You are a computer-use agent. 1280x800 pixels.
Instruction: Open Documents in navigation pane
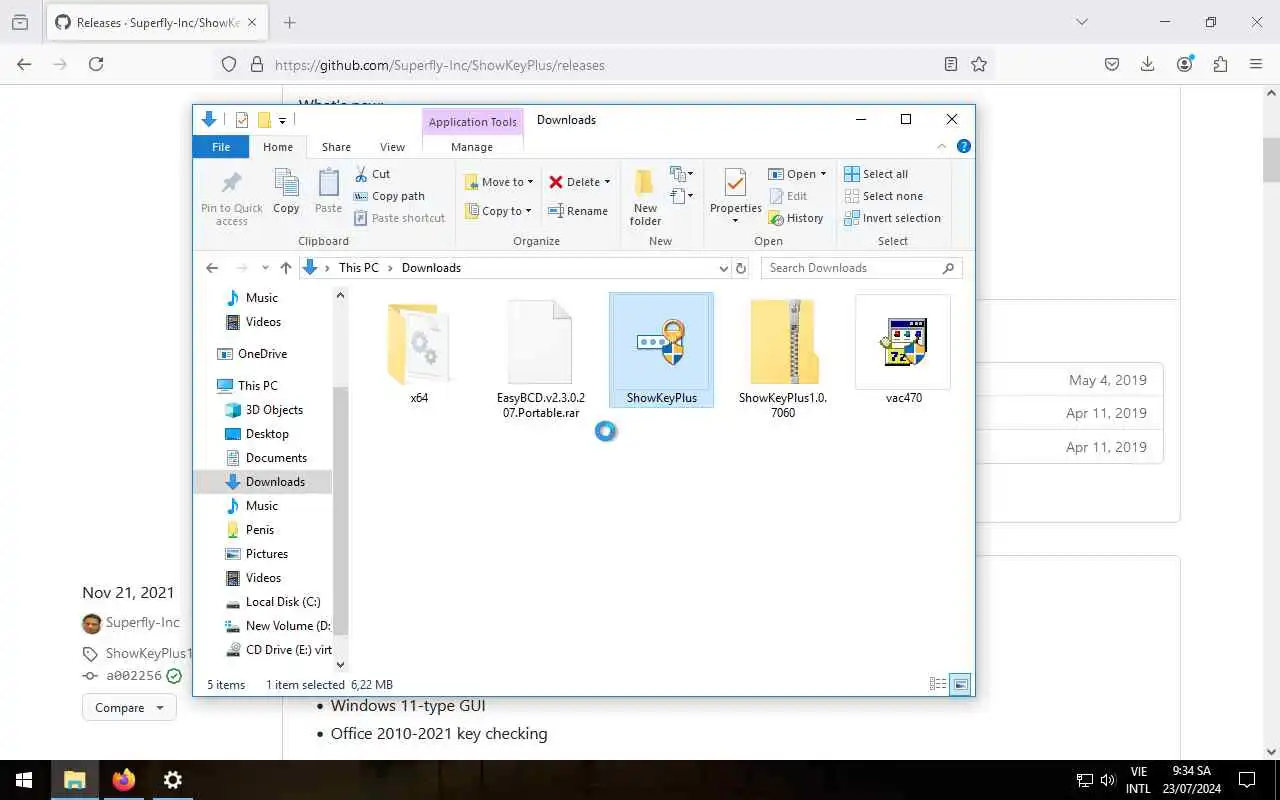pyautogui.click(x=276, y=458)
